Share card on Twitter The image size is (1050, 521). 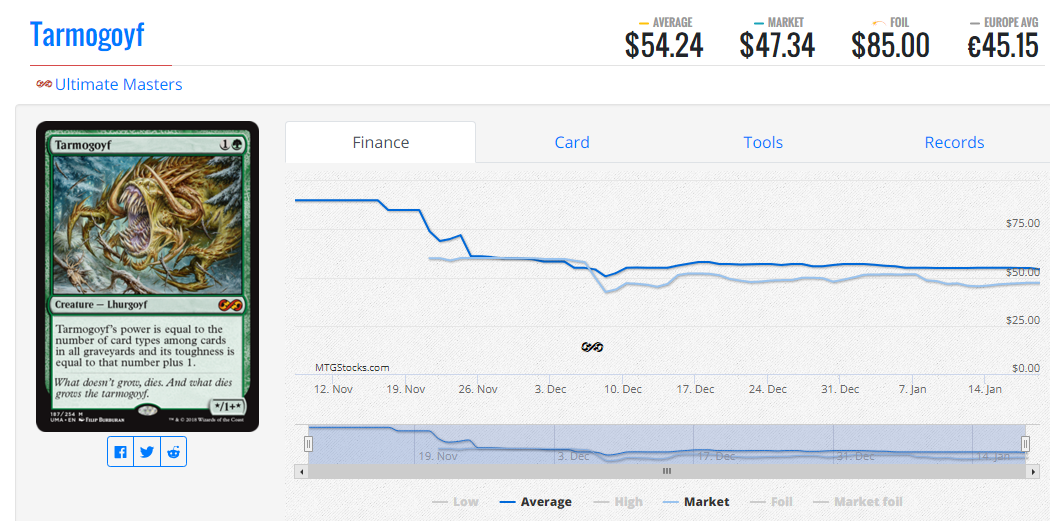(x=148, y=452)
